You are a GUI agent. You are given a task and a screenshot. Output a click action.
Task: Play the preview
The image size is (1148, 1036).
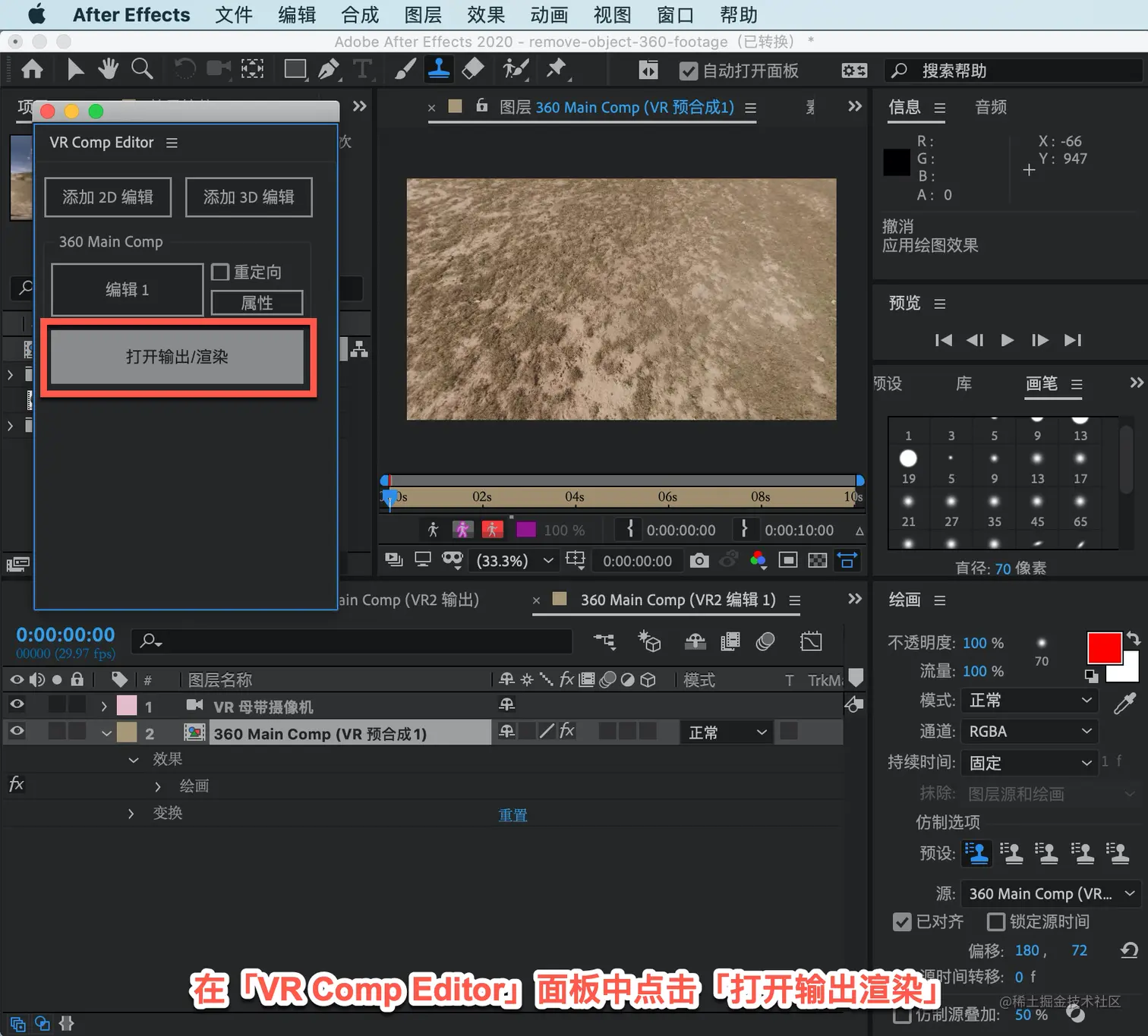(1007, 340)
